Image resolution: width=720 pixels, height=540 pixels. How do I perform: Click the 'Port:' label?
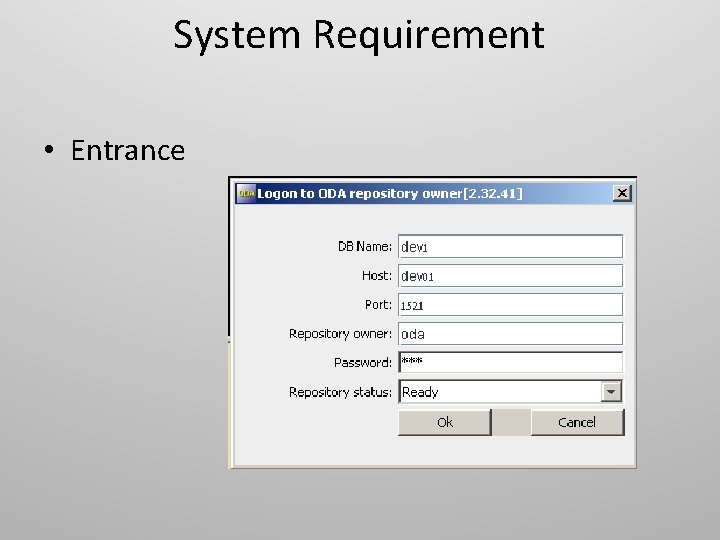[x=378, y=304]
